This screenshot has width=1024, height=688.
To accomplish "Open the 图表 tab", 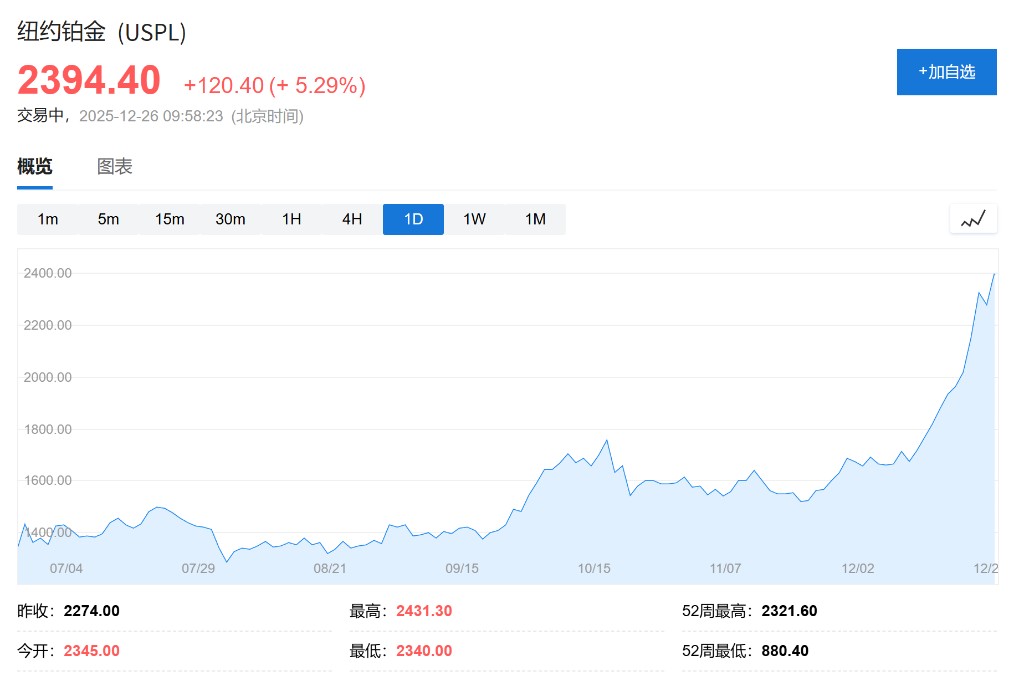I will tap(115, 167).
